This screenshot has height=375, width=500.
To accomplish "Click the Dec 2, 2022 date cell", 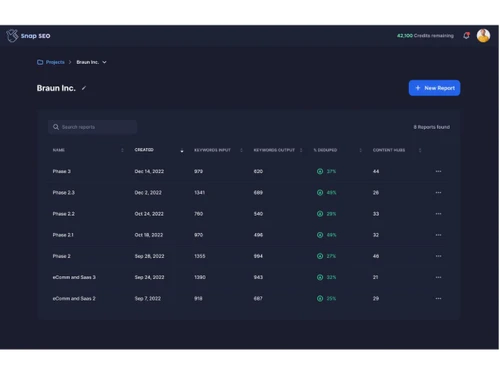I will [148, 193].
